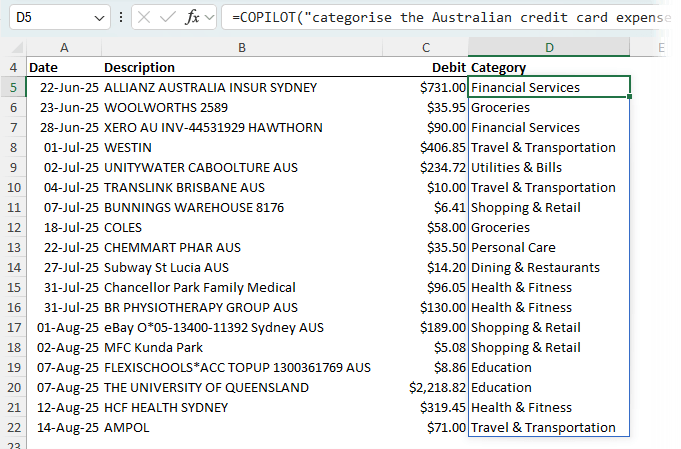Select column C header
The image size is (681, 449).
coord(426,47)
